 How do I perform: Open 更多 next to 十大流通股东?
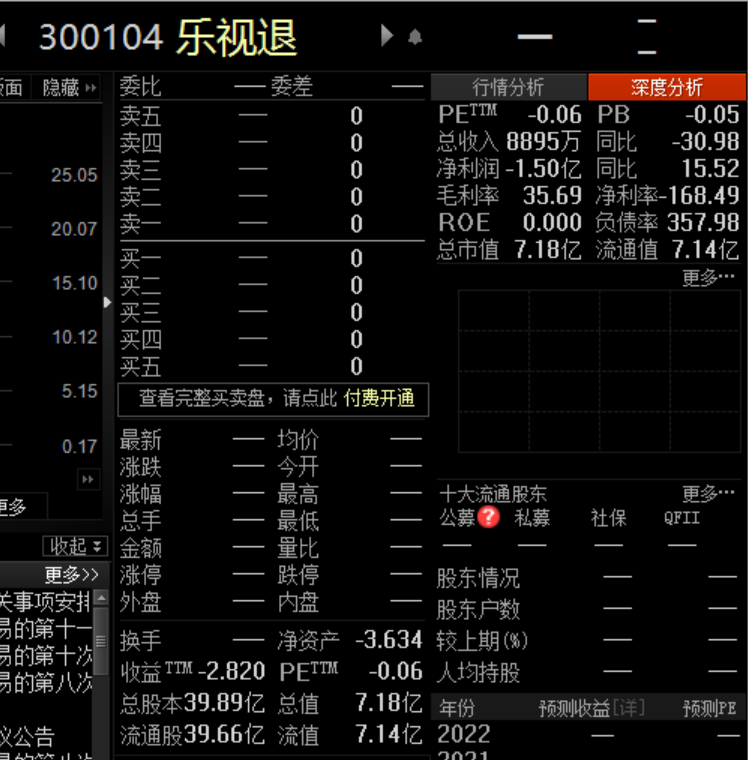(x=708, y=494)
